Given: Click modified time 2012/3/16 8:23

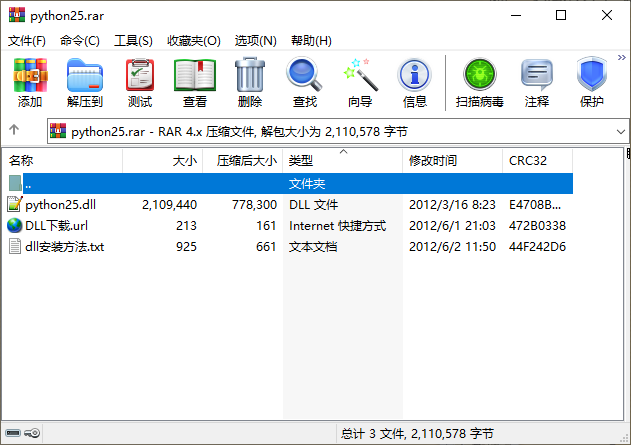Looking at the screenshot, I should pyautogui.click(x=452, y=205).
